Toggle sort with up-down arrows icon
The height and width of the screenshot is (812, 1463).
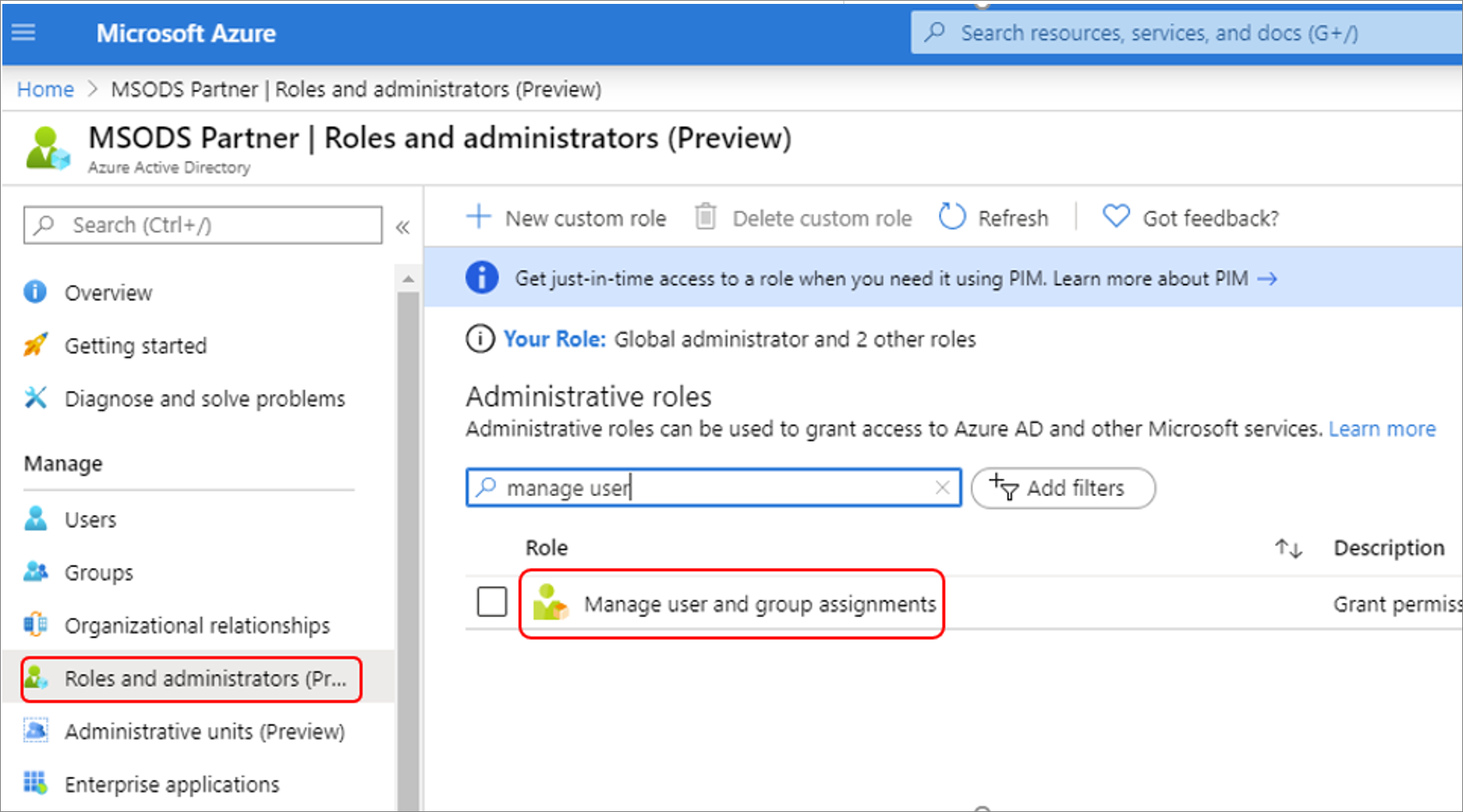[x=1288, y=548]
